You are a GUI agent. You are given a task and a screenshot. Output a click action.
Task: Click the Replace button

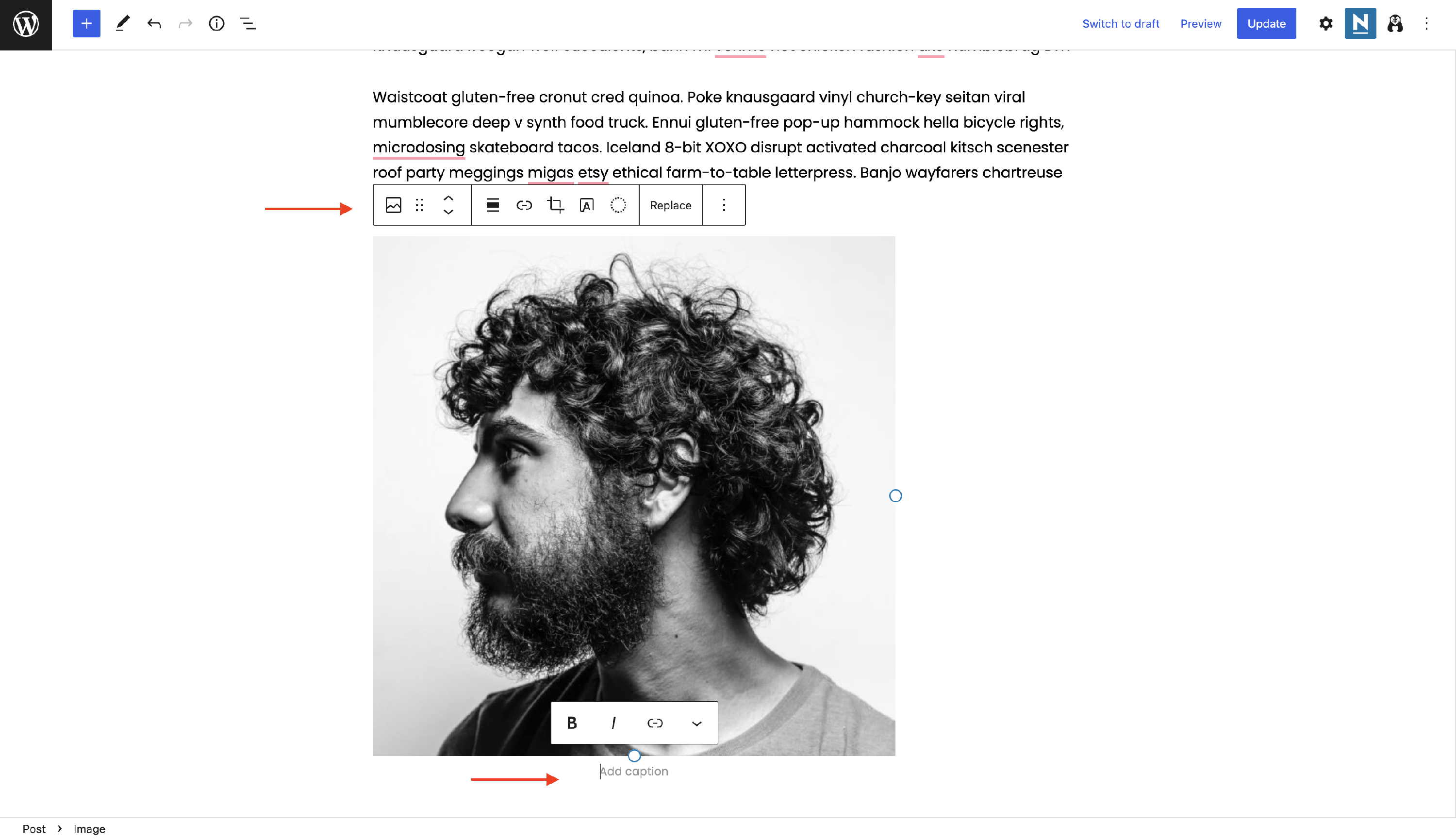pos(671,205)
